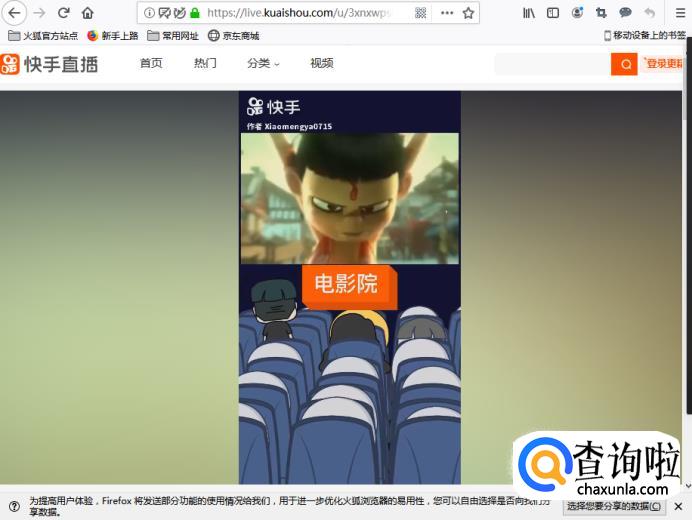
Task: Focus the Kuaishou search input field
Action: click(x=553, y=64)
